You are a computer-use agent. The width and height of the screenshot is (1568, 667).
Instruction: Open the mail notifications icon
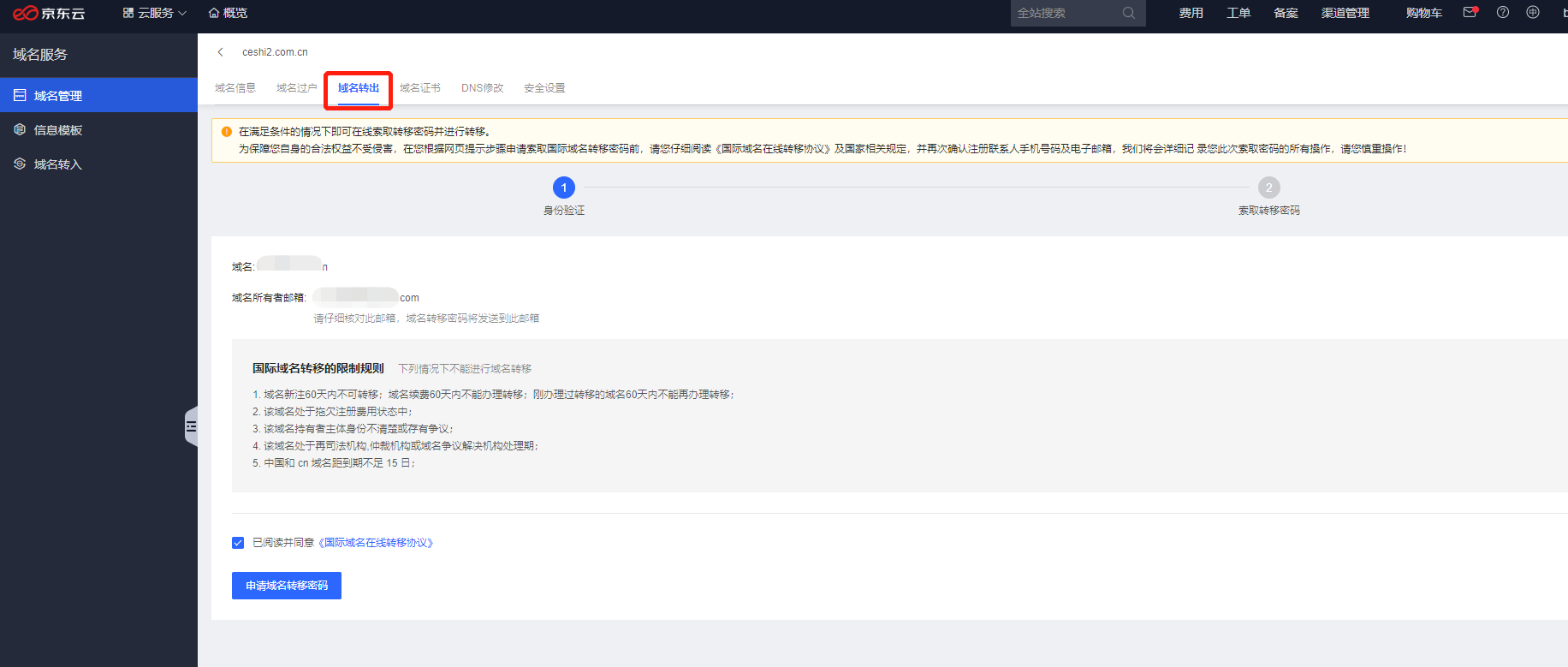pos(1470,13)
